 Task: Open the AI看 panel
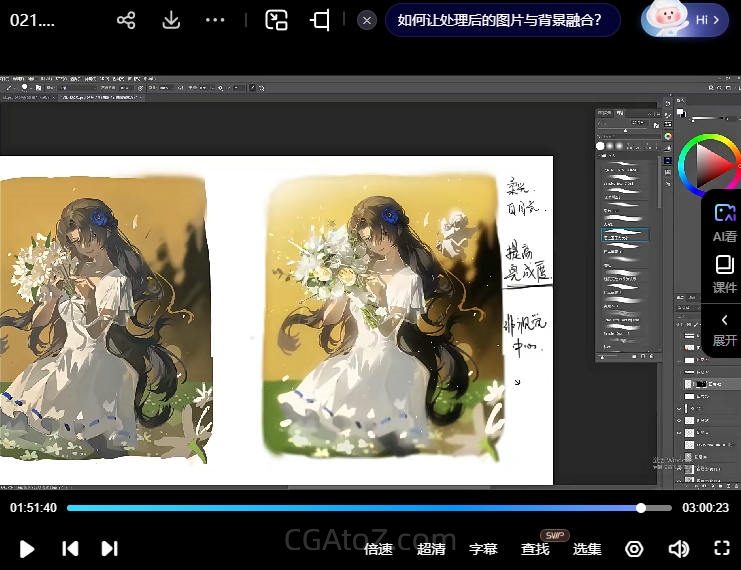724,223
